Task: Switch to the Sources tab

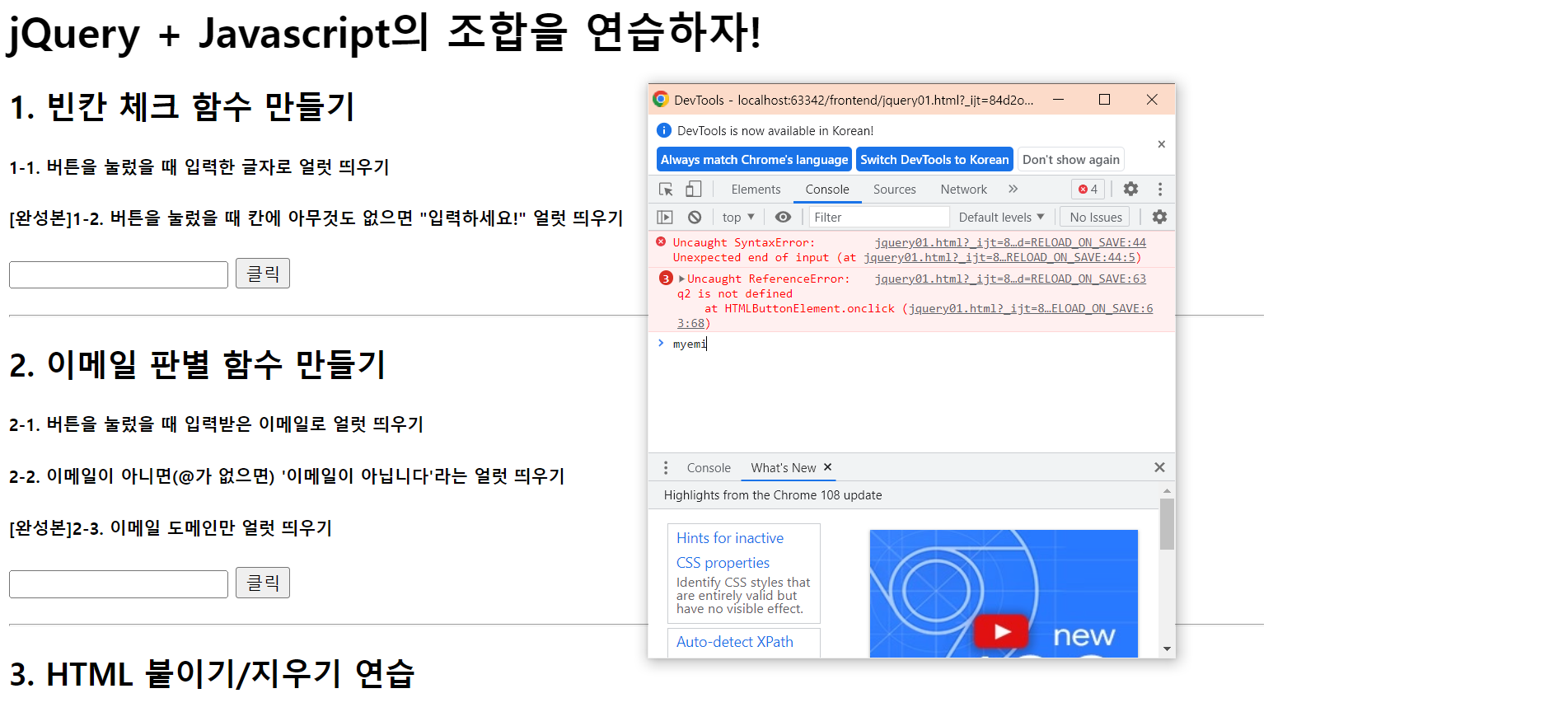Action: (x=894, y=190)
